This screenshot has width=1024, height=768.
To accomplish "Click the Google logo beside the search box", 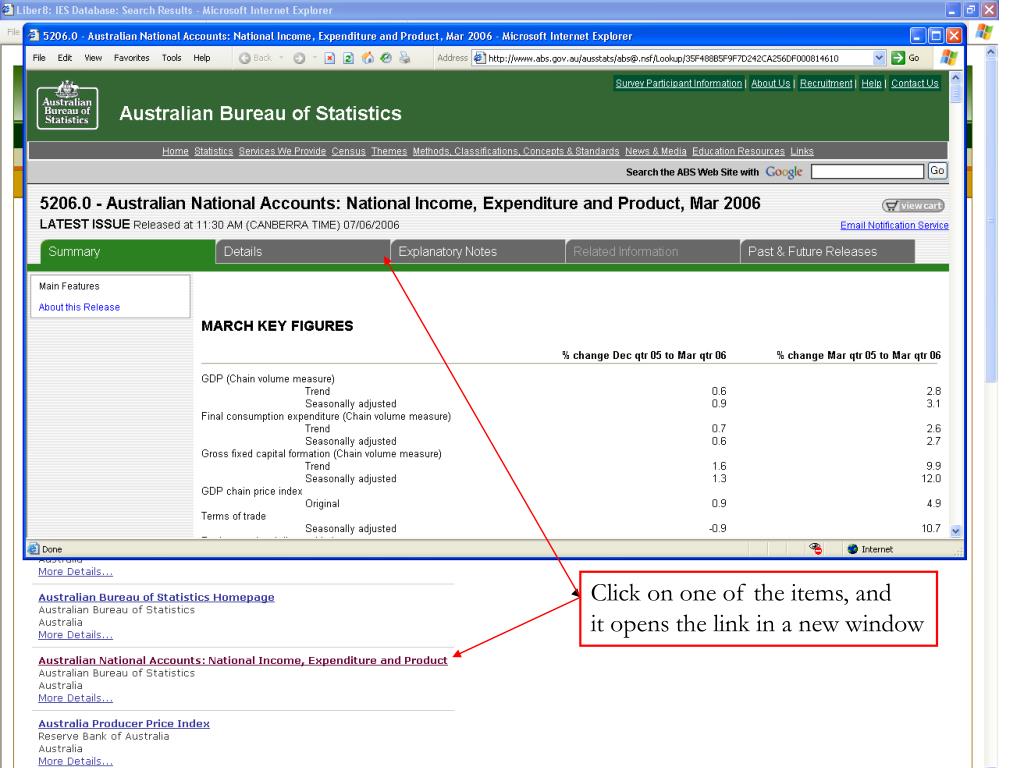I will (784, 172).
